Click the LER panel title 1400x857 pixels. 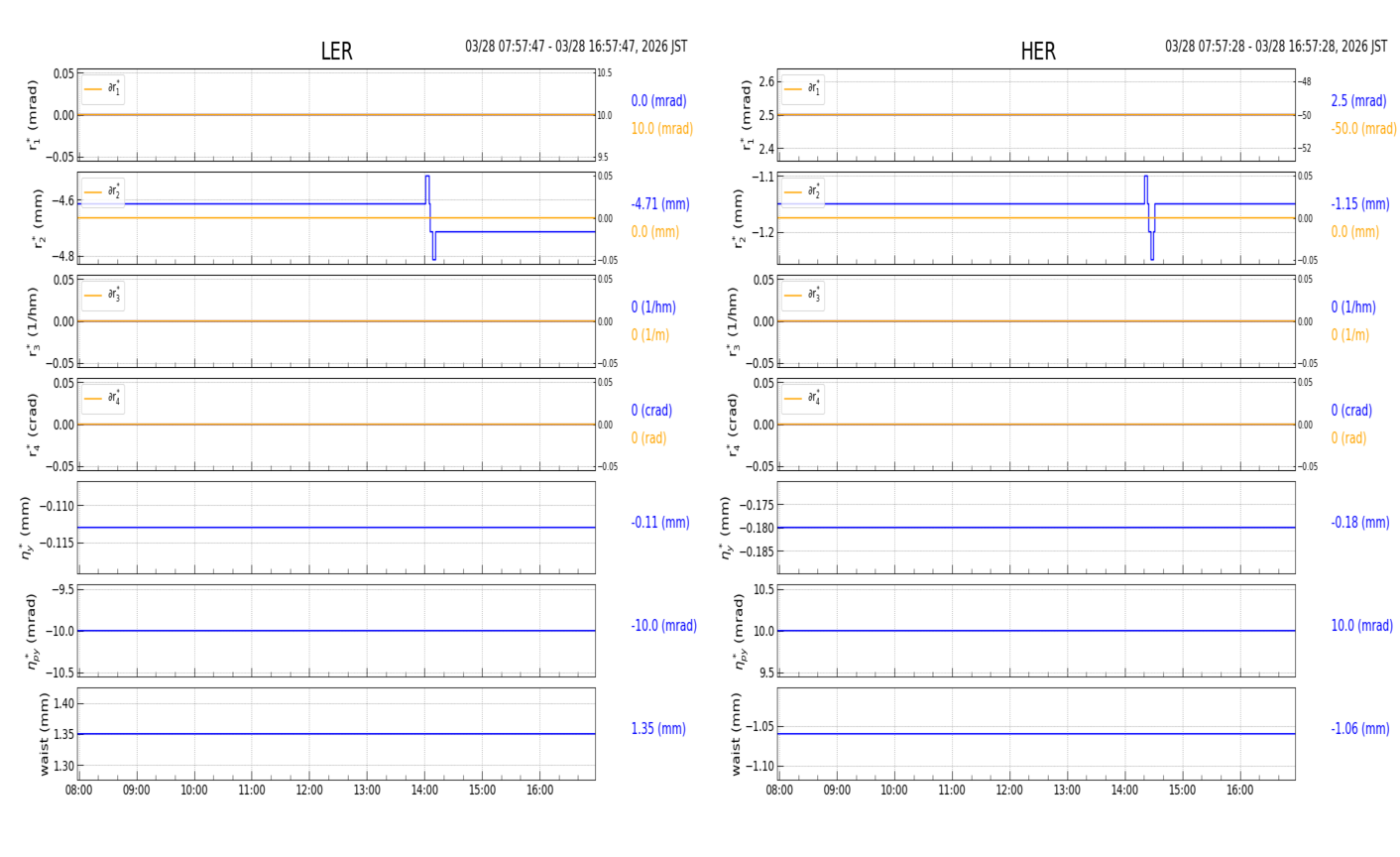tap(336, 52)
